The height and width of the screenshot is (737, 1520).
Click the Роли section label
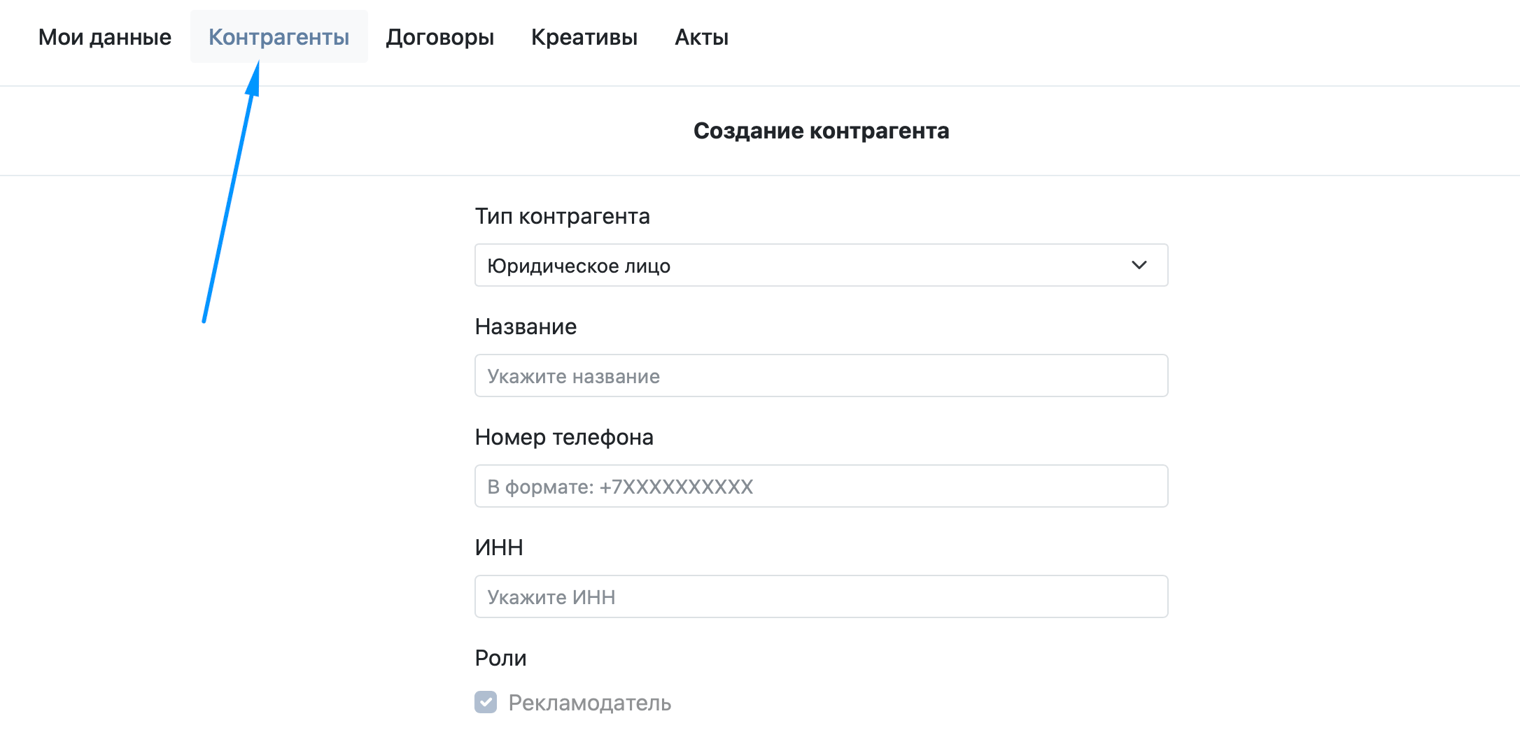pos(501,658)
